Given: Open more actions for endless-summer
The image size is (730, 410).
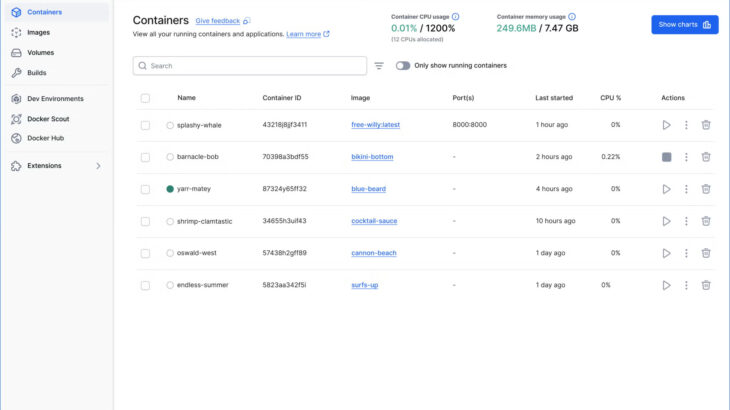Looking at the screenshot, I should coord(686,285).
